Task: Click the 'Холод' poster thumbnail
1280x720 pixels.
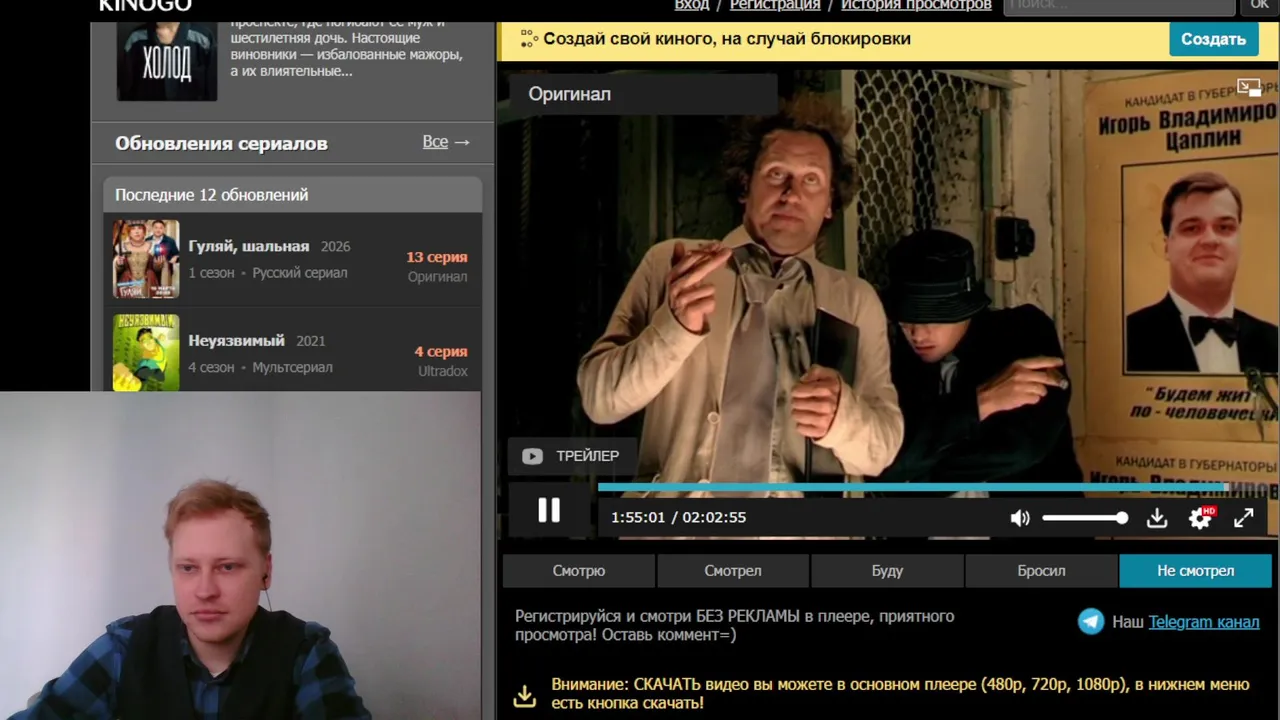Action: click(167, 60)
